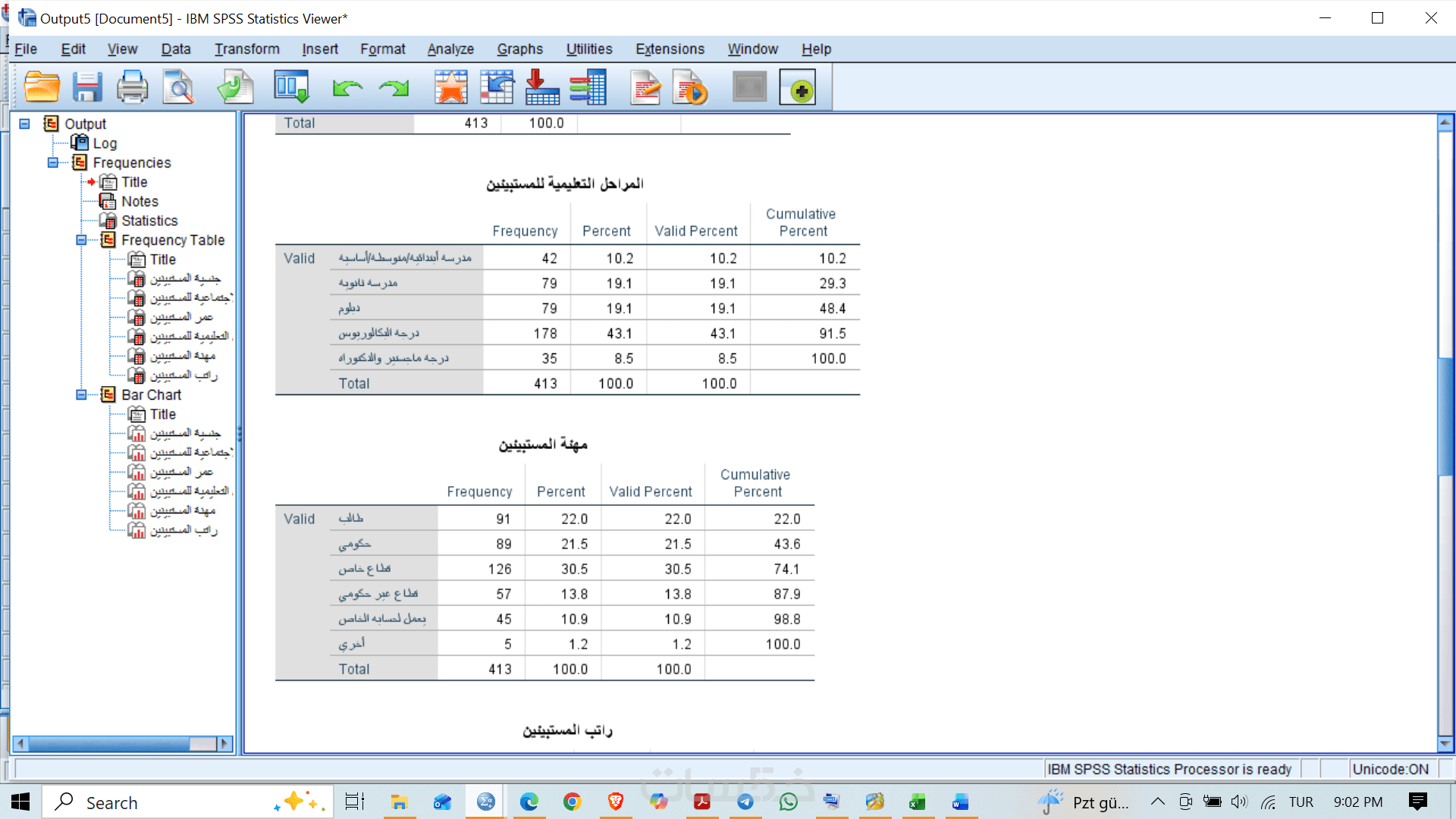Click the Open file folder icon

[42, 87]
